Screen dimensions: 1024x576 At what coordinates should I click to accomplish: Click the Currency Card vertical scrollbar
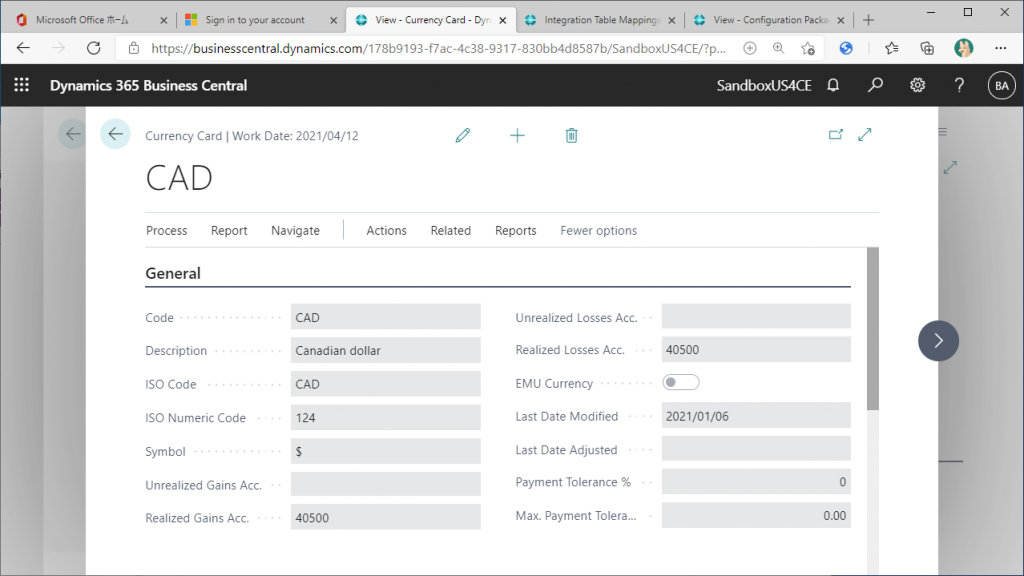[873, 328]
